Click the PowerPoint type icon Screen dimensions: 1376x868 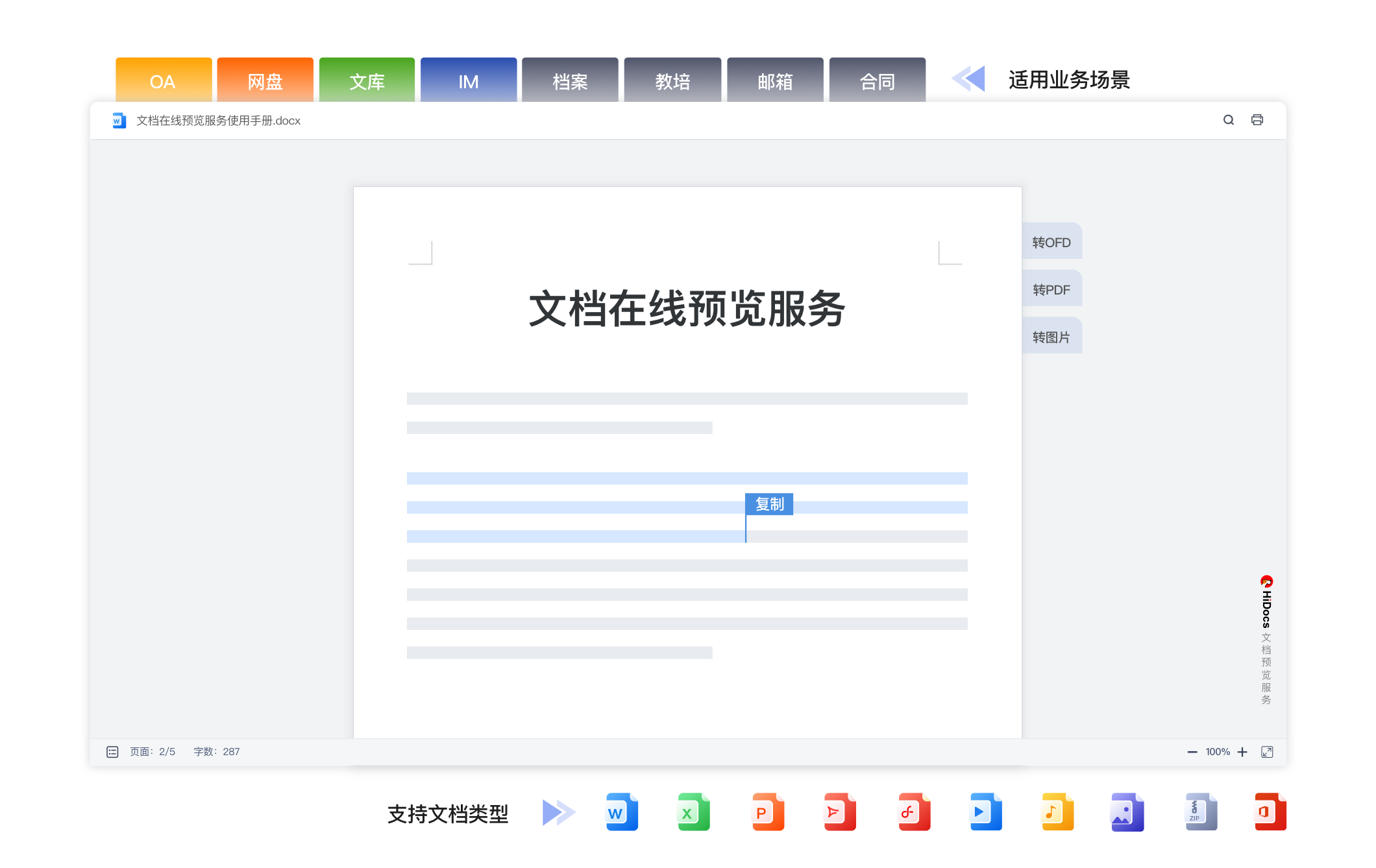click(x=768, y=812)
